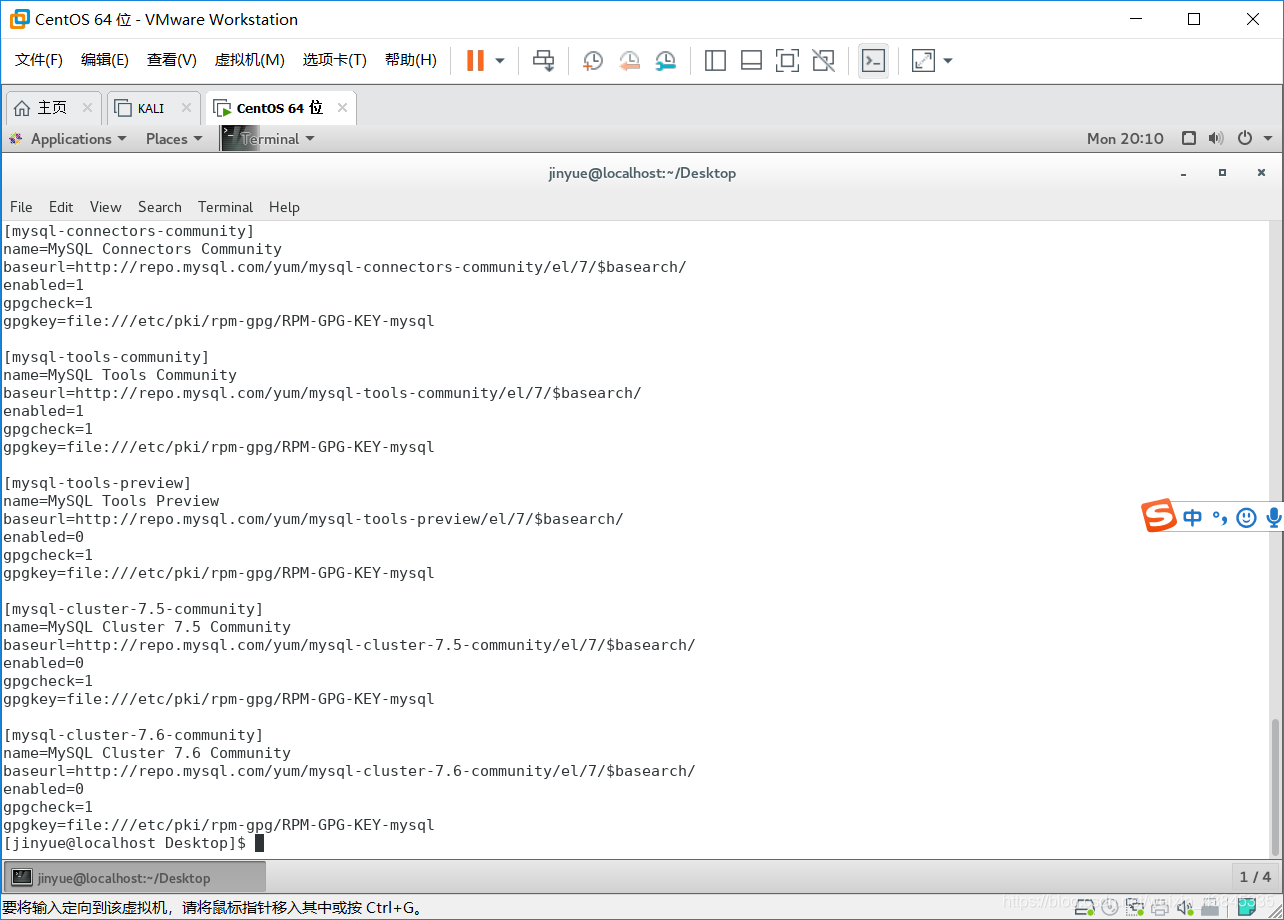
Task: Open the 查看(V) menu
Action: (172, 60)
